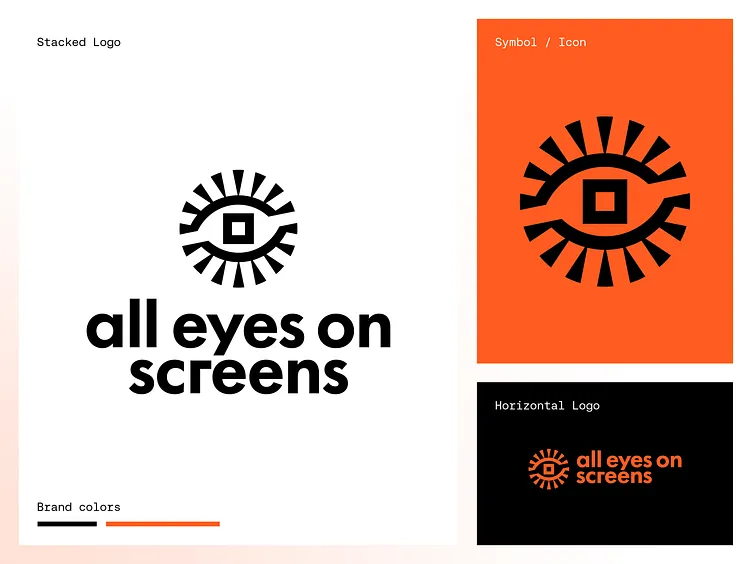Click the black 'all eyes on' wordmark line
This screenshot has height=564, width=752.
point(239,328)
